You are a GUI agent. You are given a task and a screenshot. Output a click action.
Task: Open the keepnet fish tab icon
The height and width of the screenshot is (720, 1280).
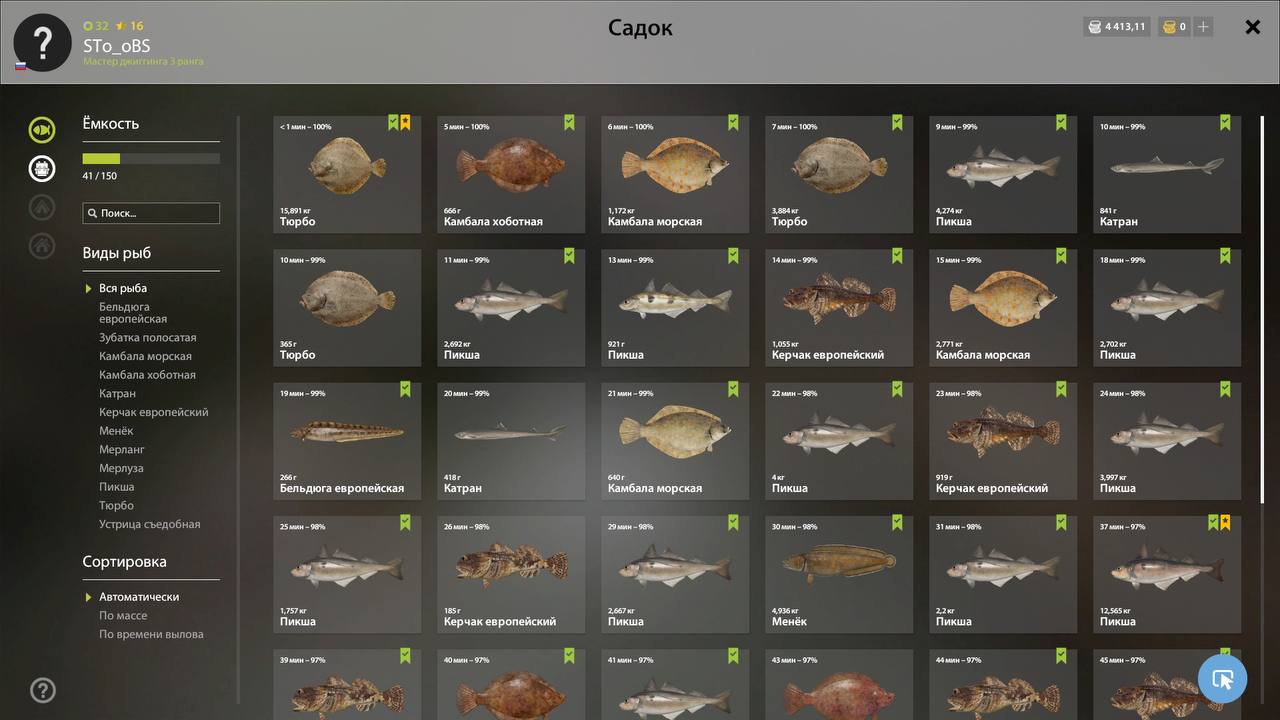pos(42,130)
